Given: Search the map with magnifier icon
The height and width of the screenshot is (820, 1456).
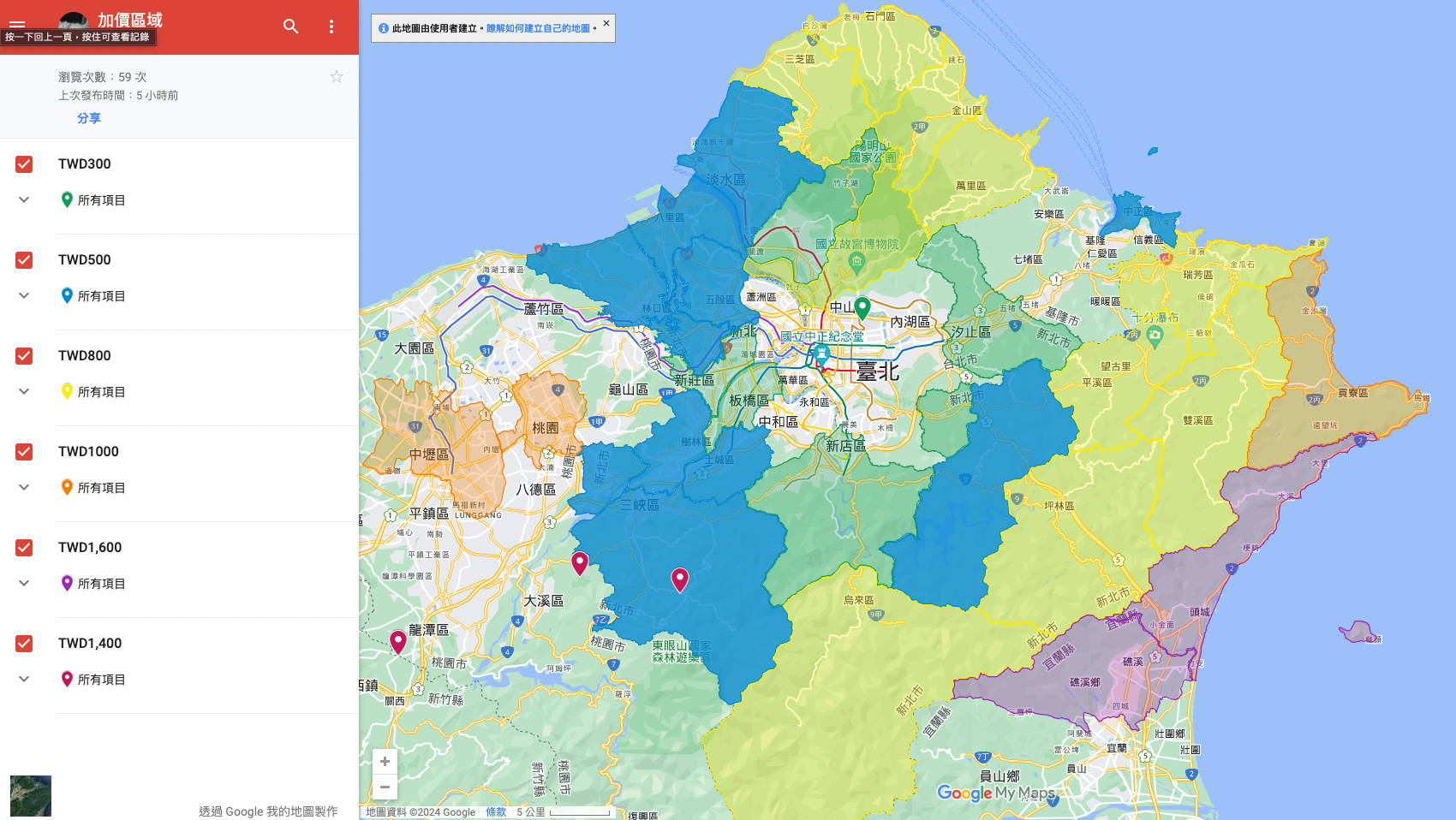Looking at the screenshot, I should pyautogui.click(x=291, y=27).
